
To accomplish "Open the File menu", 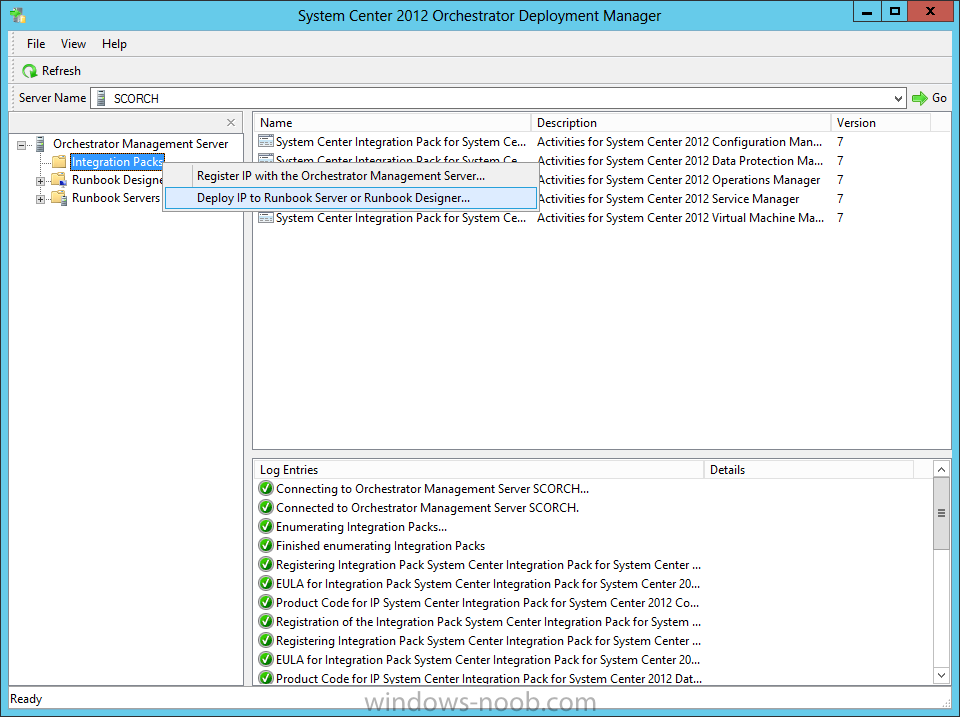I will (36, 44).
